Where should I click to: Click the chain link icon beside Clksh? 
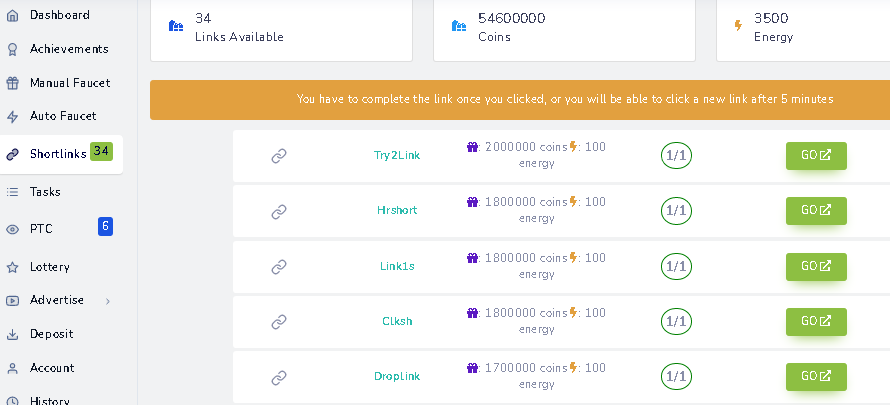coord(279,322)
